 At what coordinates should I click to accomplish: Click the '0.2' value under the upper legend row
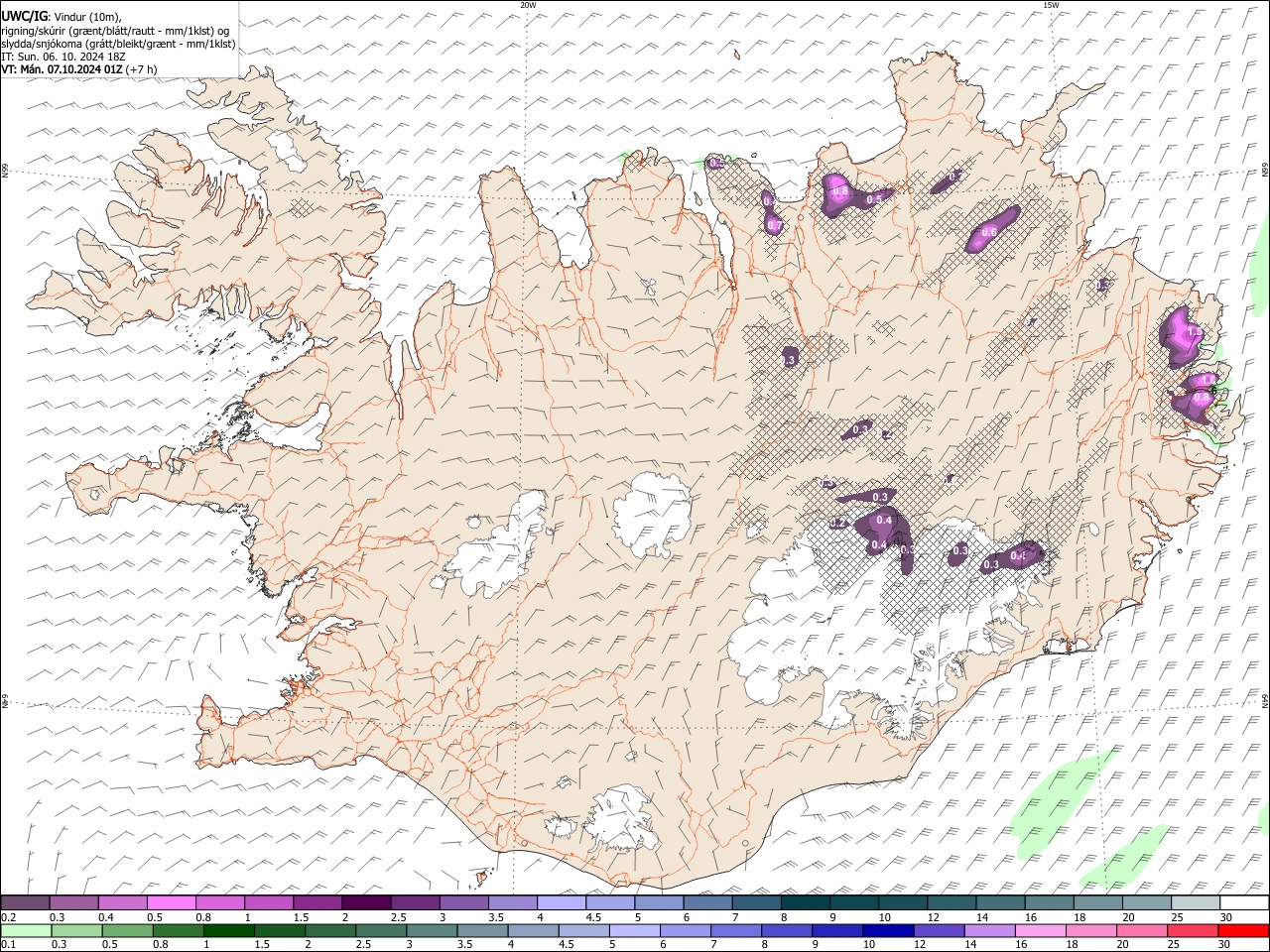point(8,917)
